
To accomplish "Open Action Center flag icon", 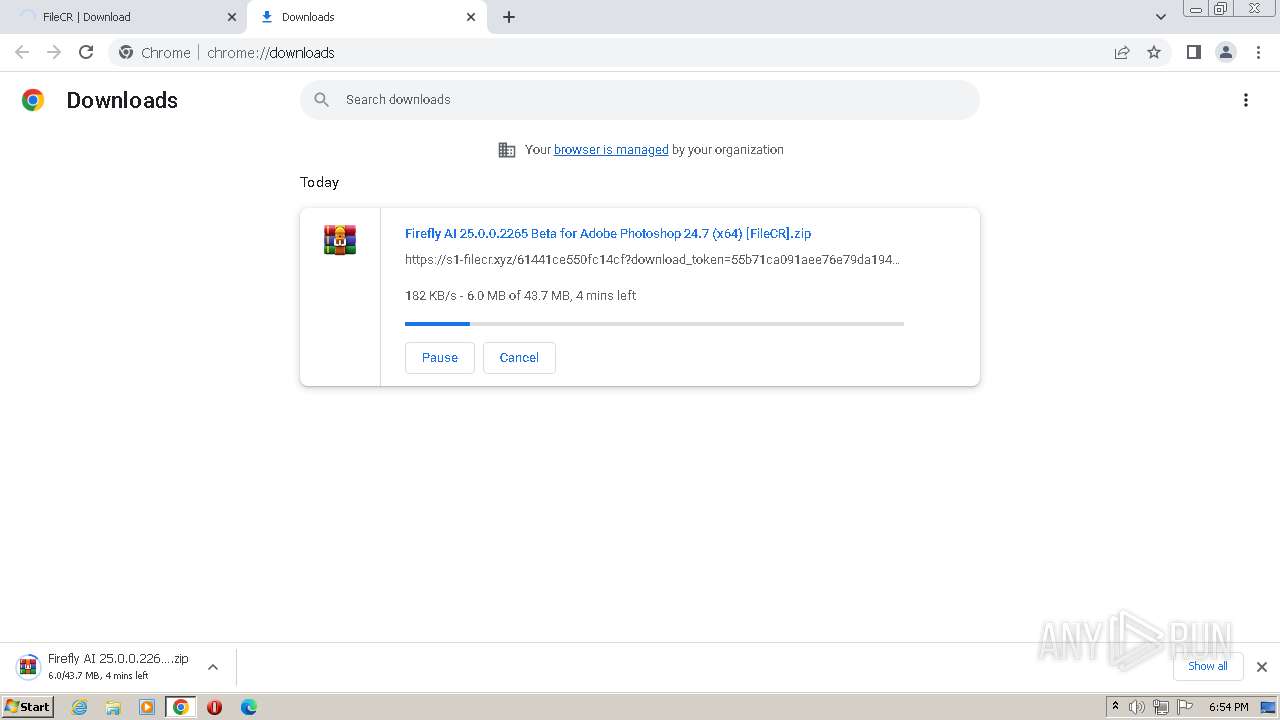I will pos(1185,707).
